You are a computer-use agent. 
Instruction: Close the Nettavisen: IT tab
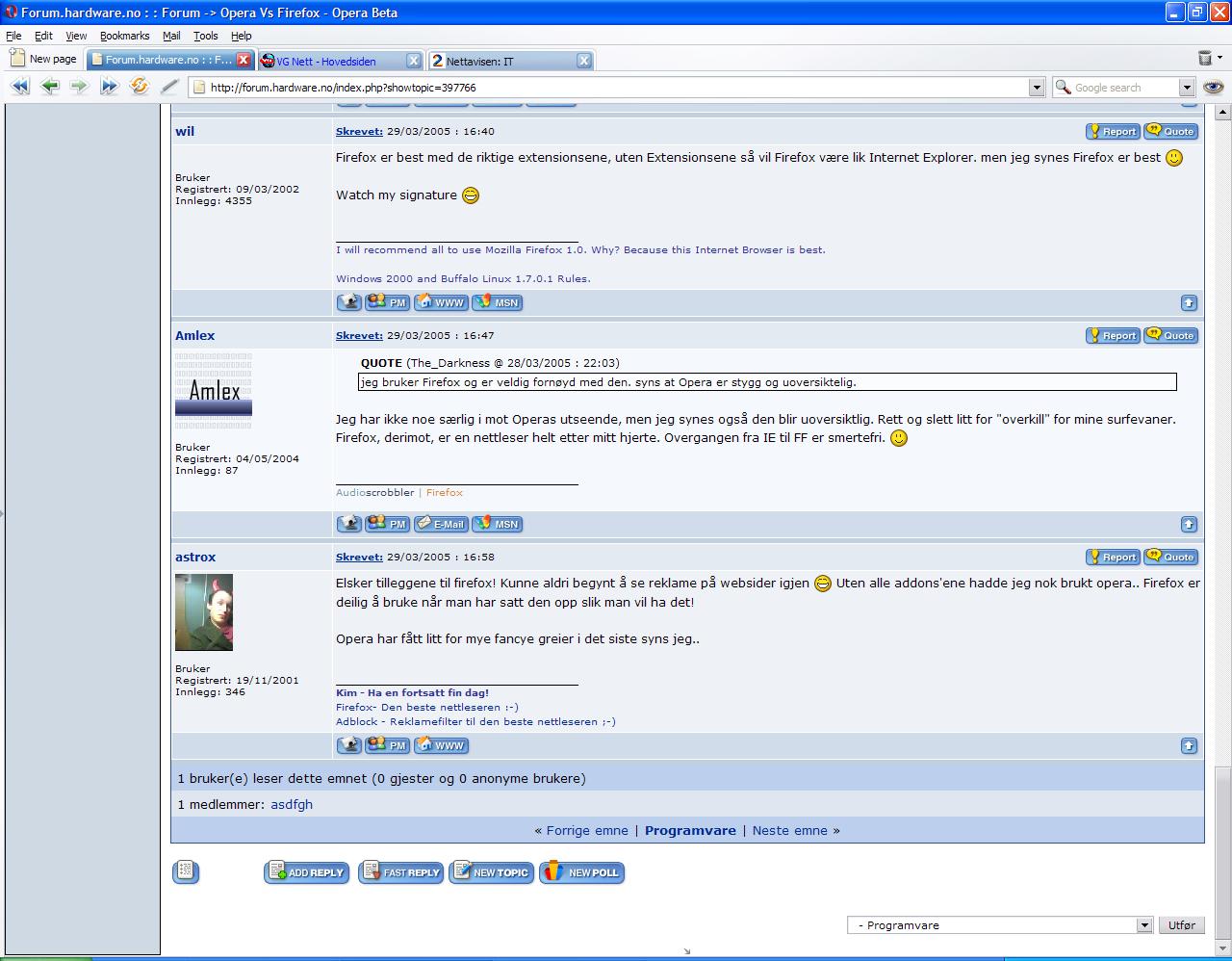pos(584,60)
